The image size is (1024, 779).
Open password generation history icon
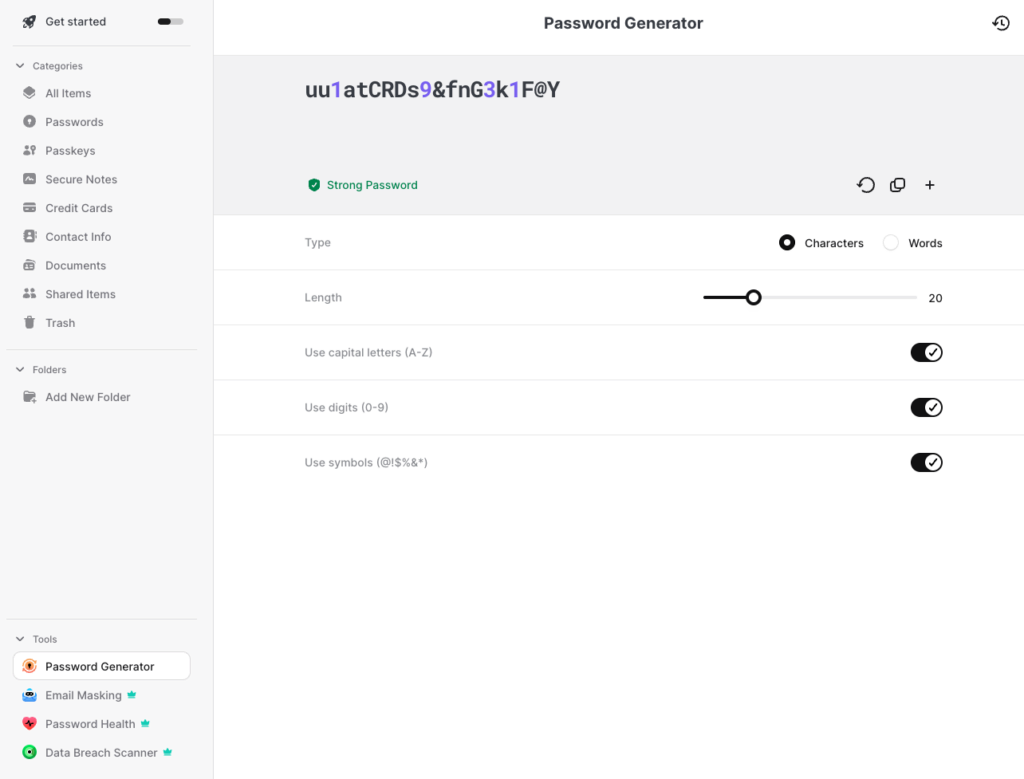pyautogui.click(x=1000, y=24)
